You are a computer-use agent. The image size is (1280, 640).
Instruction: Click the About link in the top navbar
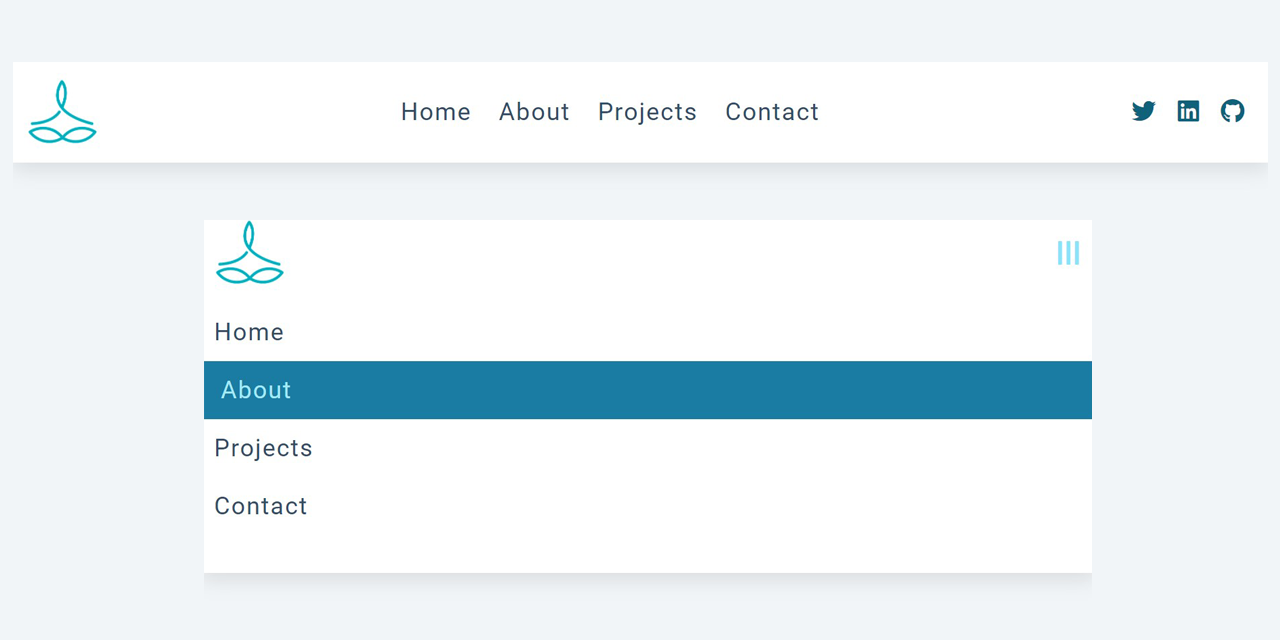534,112
